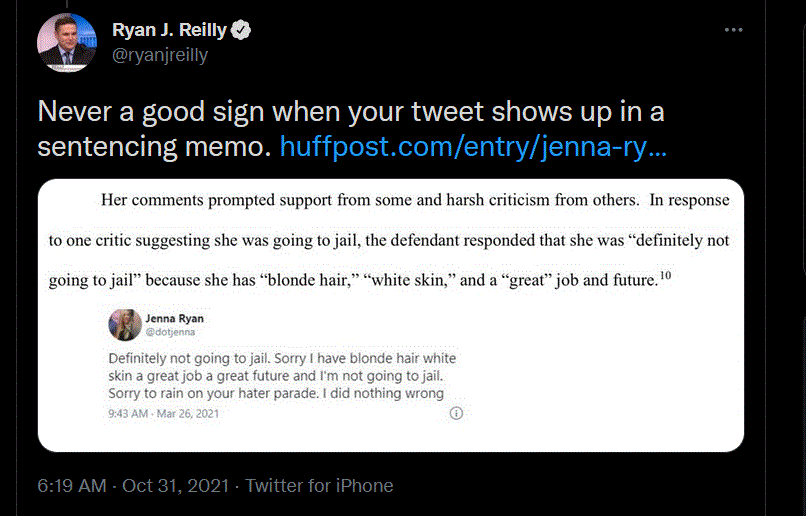This screenshot has height=516, width=806.
Task: Select the Twitter for iPhone source label
Action: [x=319, y=486]
